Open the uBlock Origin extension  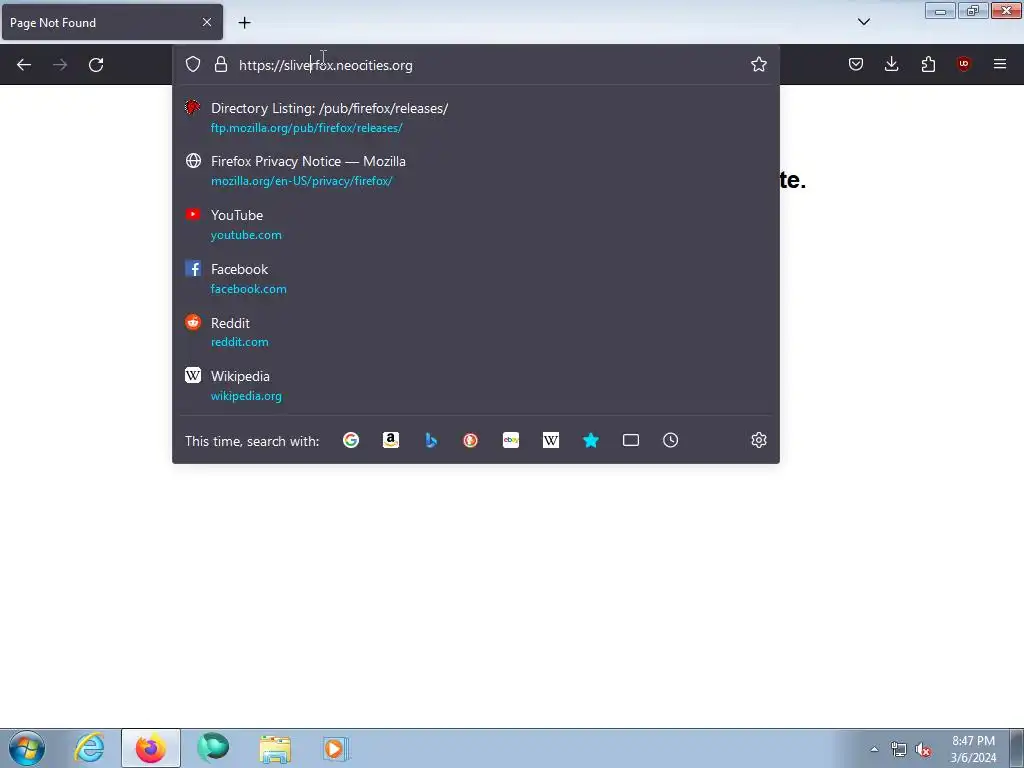963,64
